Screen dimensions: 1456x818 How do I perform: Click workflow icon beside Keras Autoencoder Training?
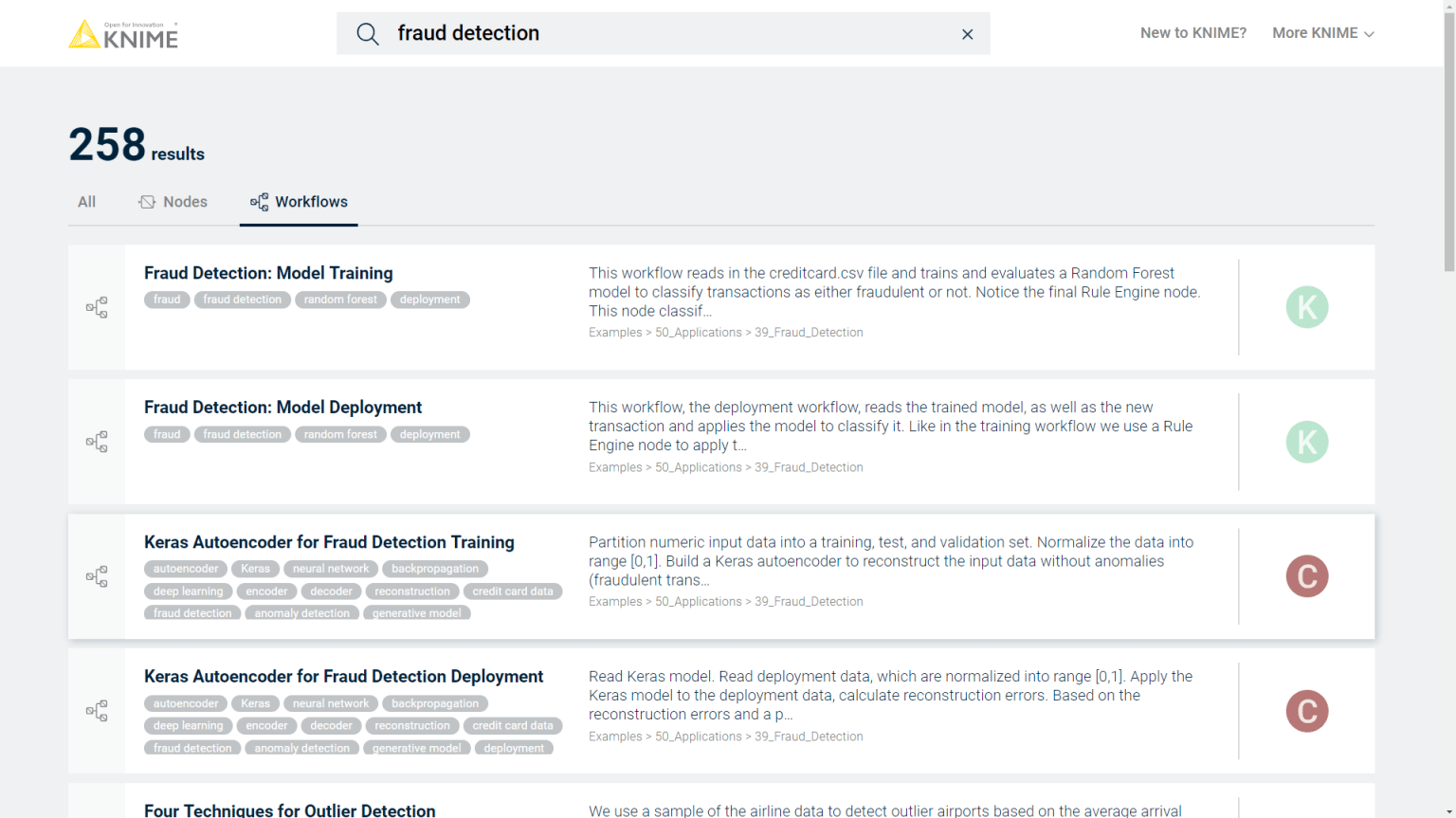[97, 576]
